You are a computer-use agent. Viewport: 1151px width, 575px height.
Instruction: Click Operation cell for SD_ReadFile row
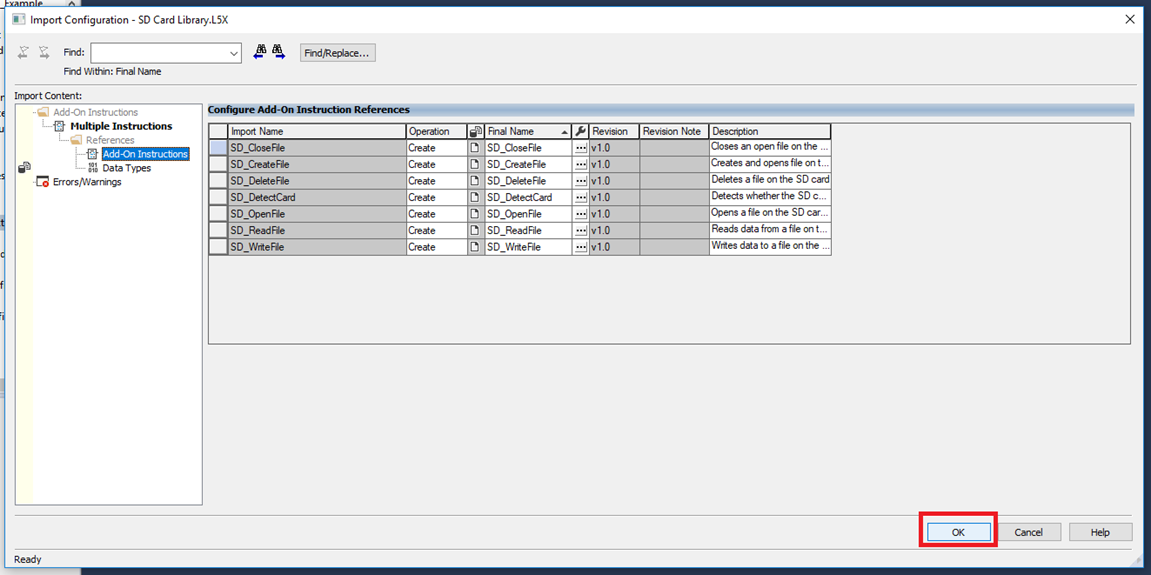(436, 231)
